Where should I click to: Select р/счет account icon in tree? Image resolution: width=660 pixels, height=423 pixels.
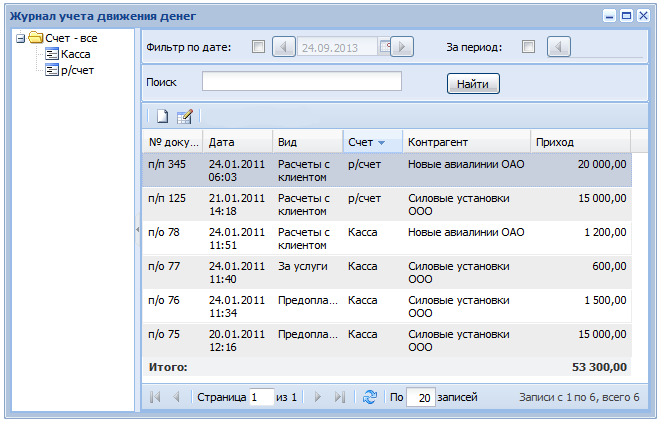click(52, 70)
